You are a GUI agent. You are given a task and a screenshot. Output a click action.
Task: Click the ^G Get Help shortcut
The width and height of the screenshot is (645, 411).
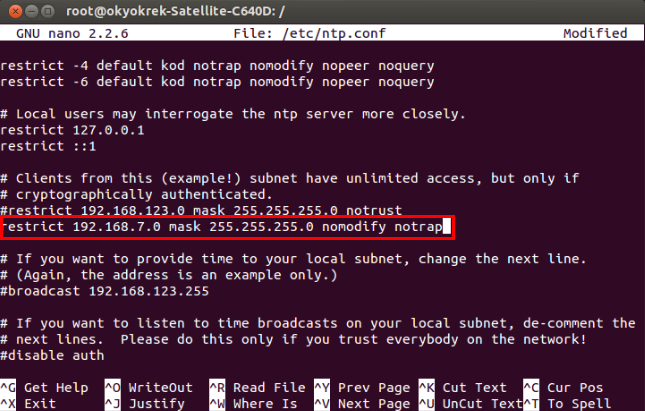click(44, 388)
